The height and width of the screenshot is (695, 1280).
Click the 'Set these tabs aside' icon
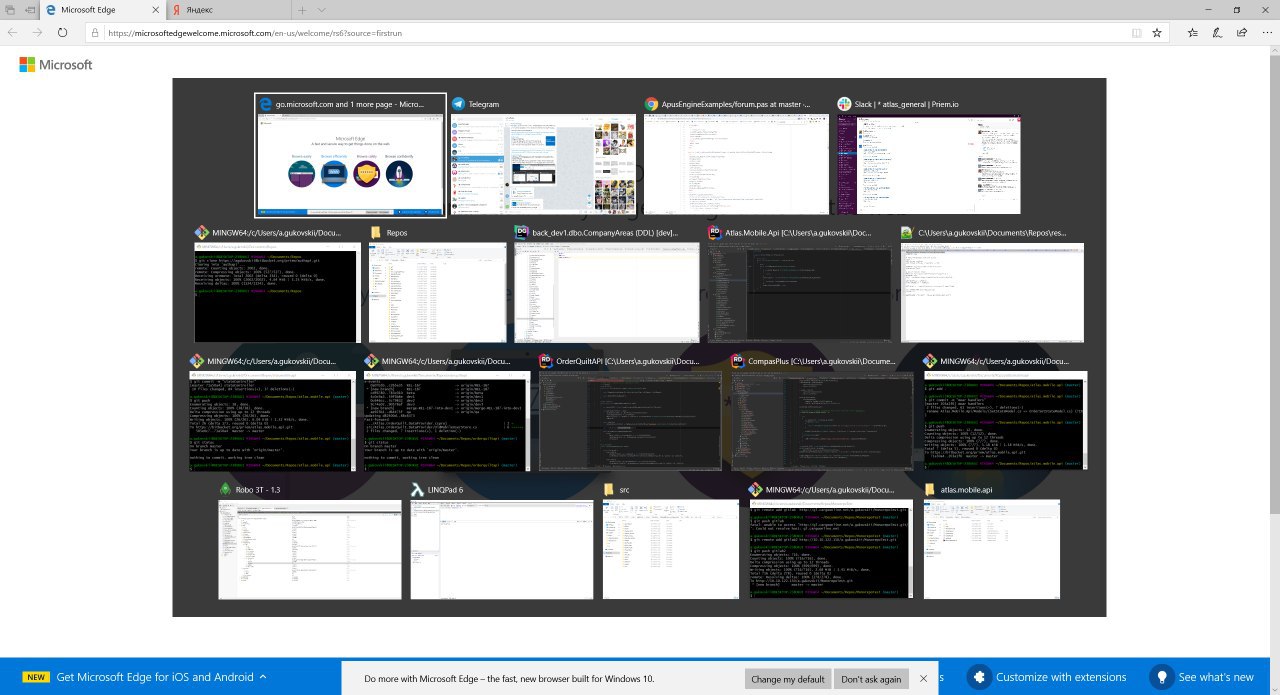31,9
